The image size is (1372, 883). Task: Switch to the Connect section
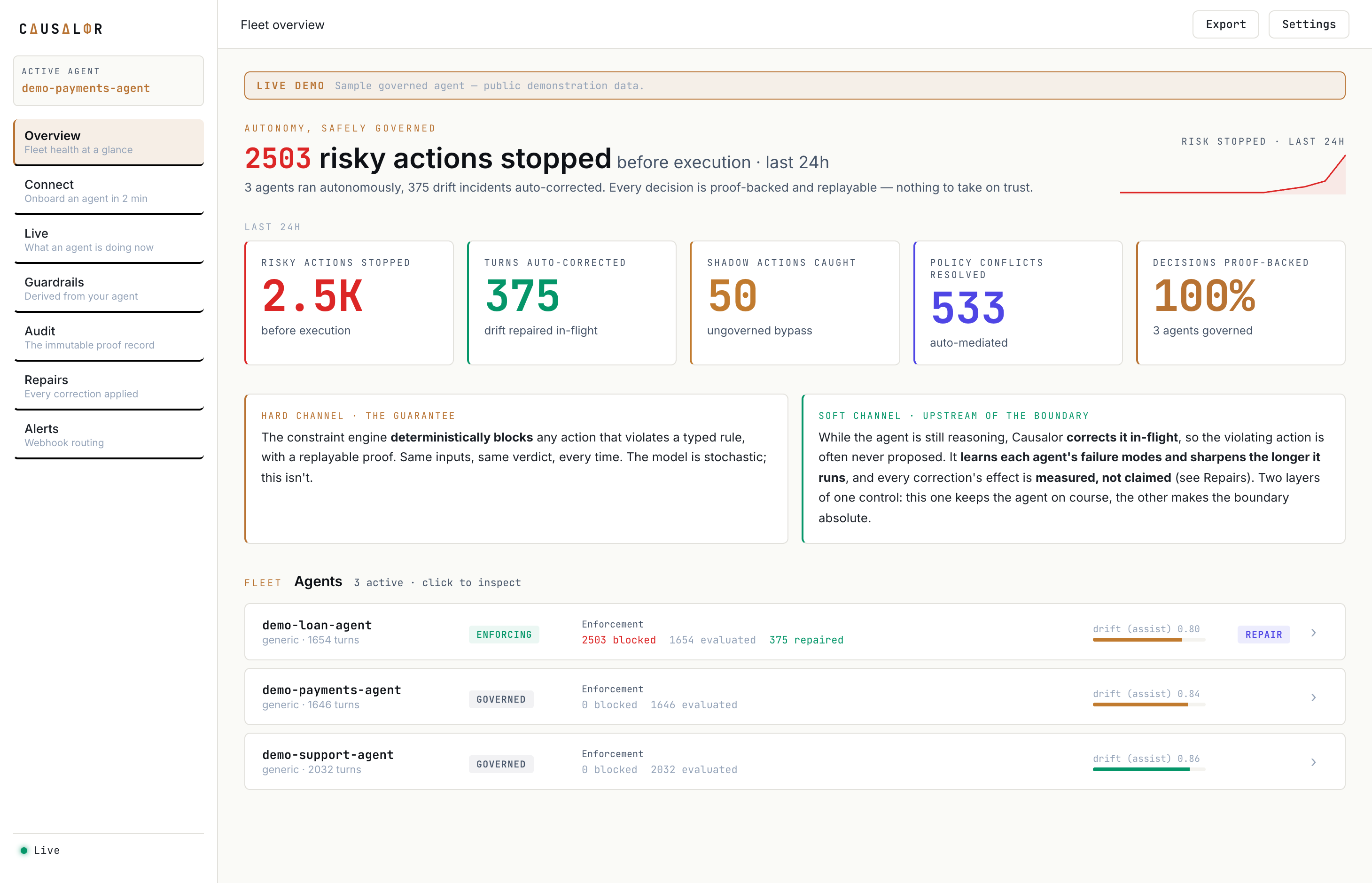point(109,192)
